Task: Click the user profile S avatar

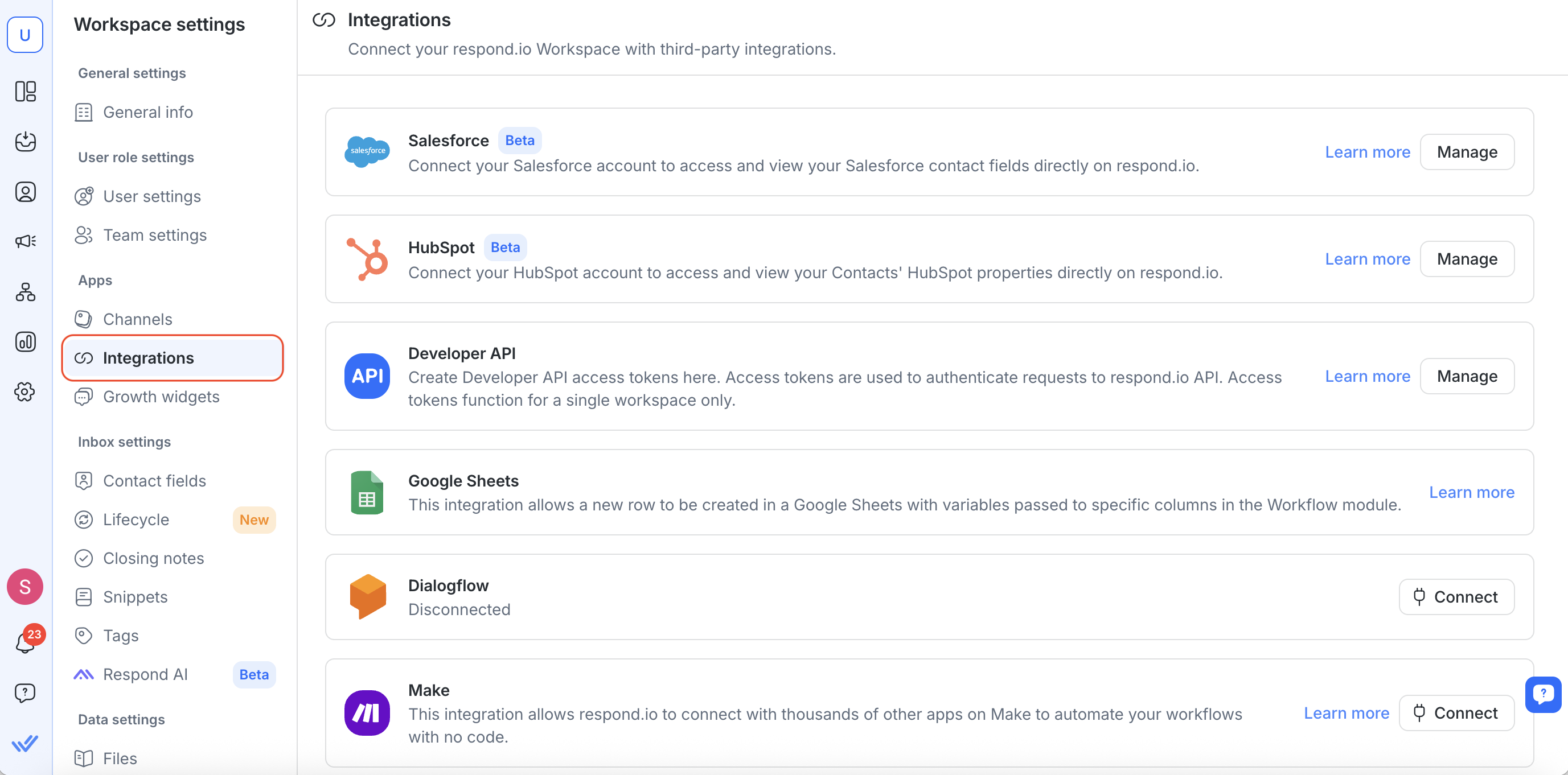Action: pos(25,587)
